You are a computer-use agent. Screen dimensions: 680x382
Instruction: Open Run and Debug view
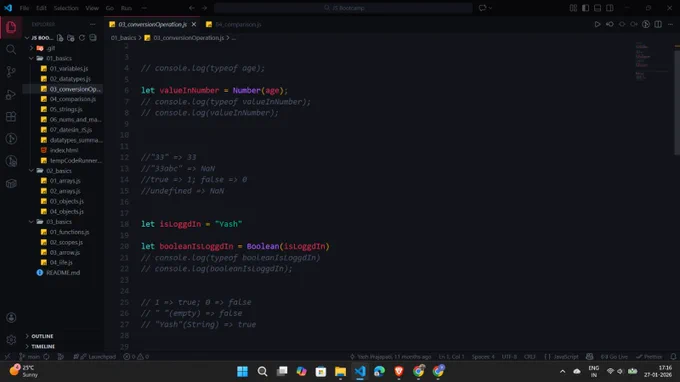click(11, 95)
